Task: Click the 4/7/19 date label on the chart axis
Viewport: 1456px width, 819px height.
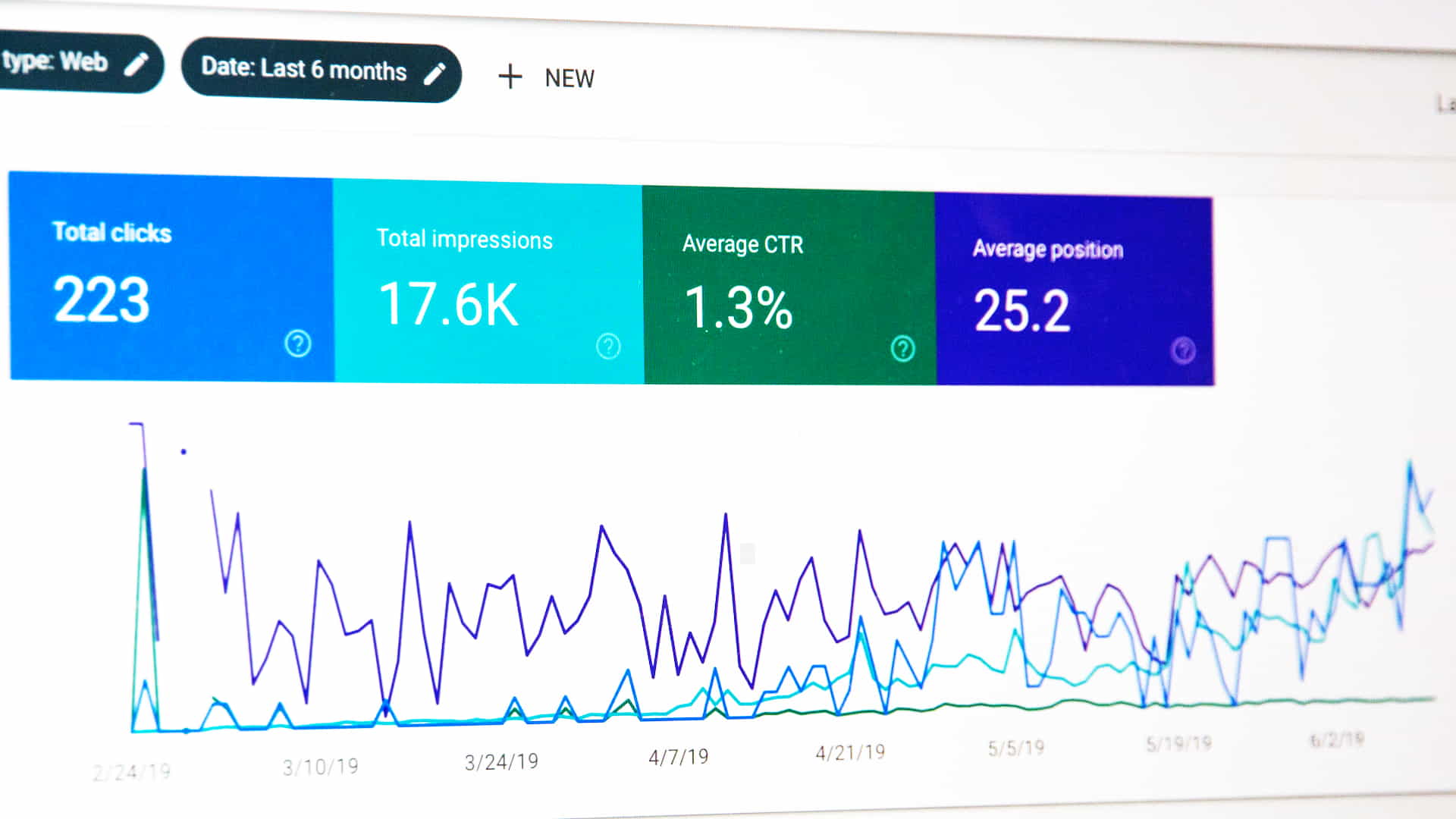Action: pos(679,755)
